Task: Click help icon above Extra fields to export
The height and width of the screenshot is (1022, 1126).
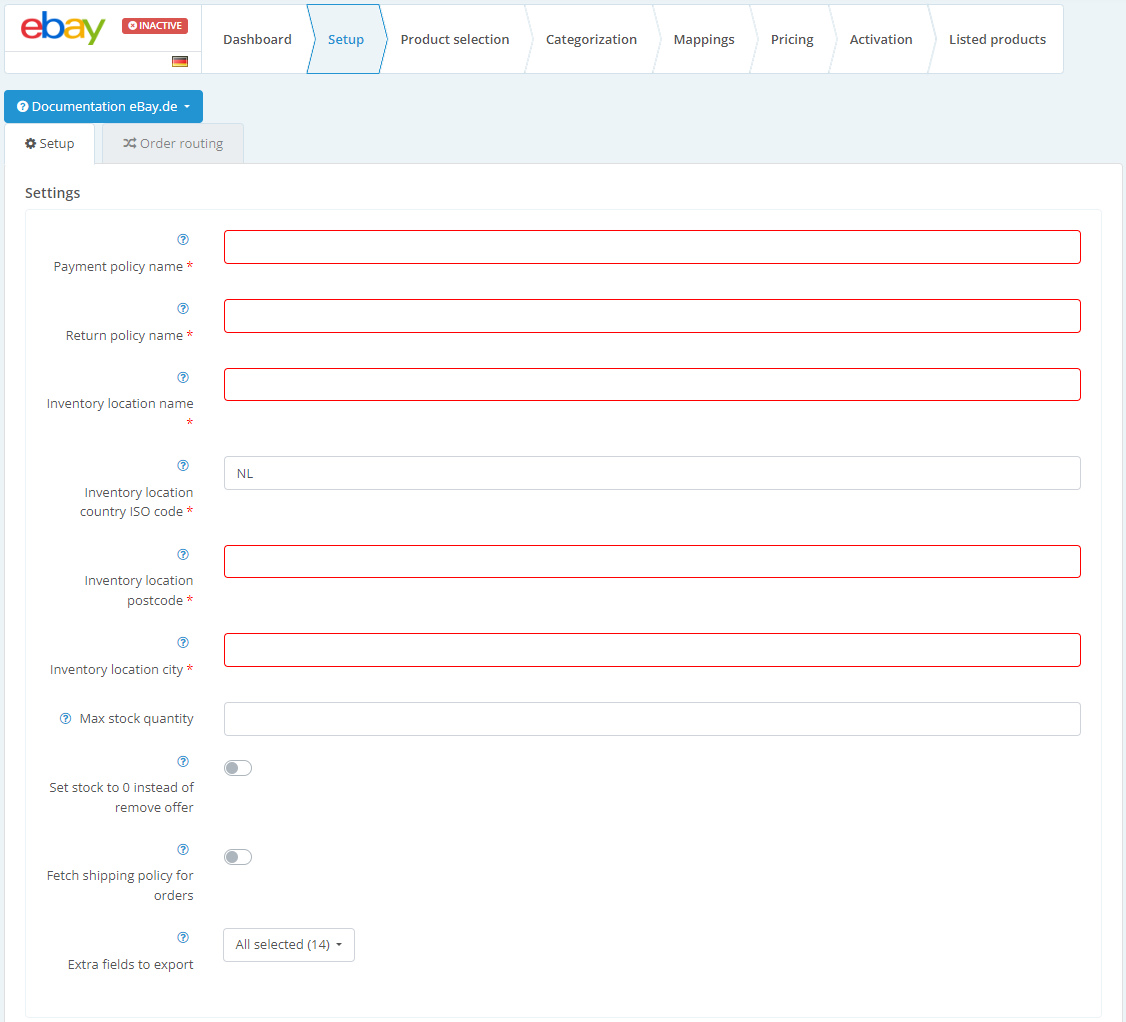Action: coord(183,938)
